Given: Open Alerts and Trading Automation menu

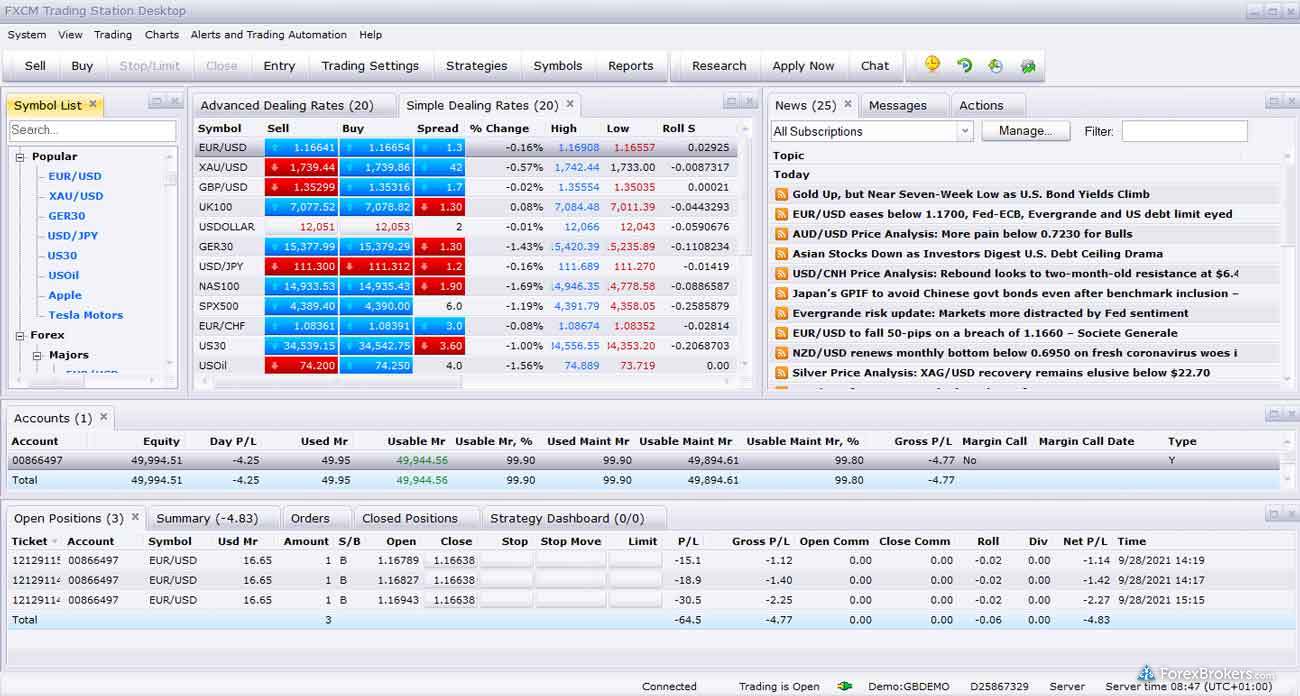Looking at the screenshot, I should (269, 34).
